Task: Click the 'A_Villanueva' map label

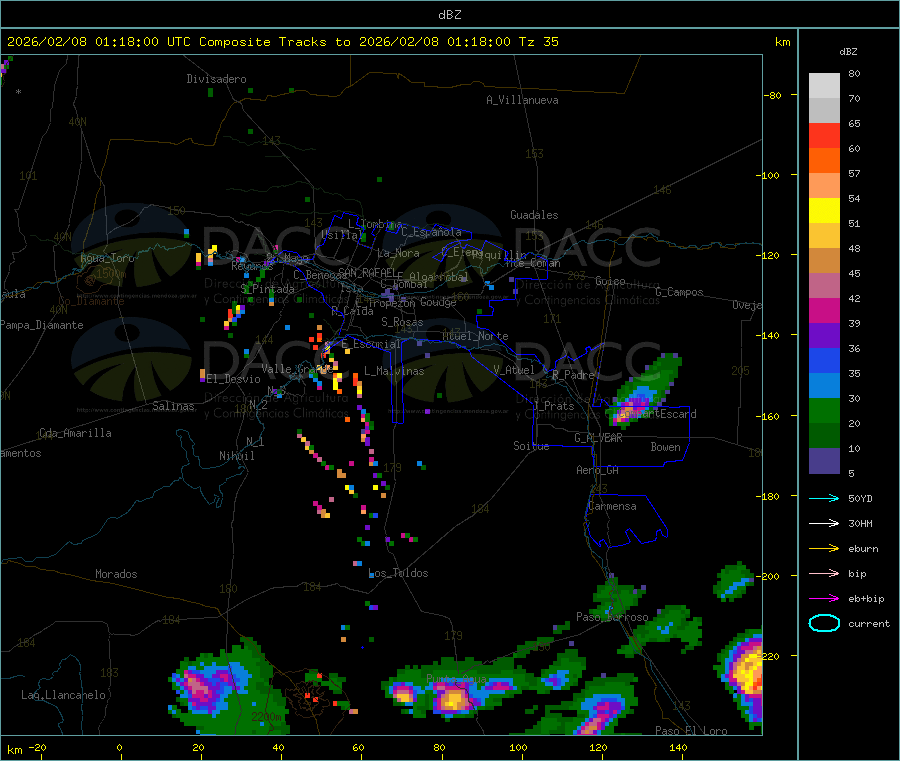Action: (x=522, y=100)
